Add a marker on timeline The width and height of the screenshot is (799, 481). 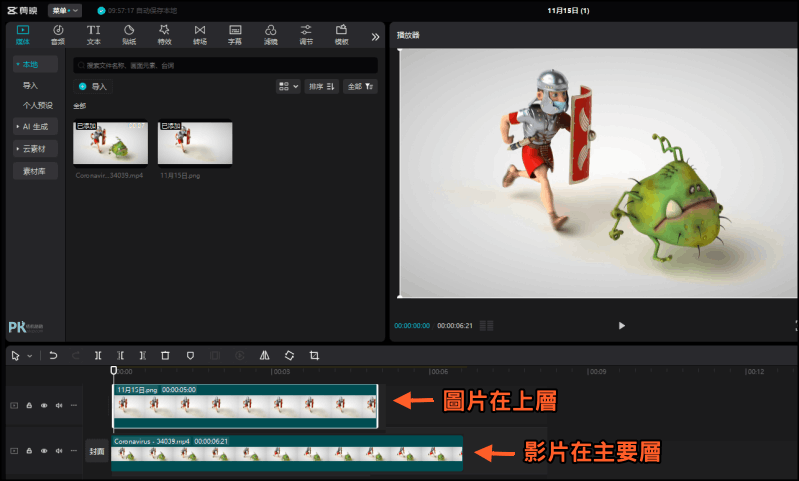[x=190, y=356]
